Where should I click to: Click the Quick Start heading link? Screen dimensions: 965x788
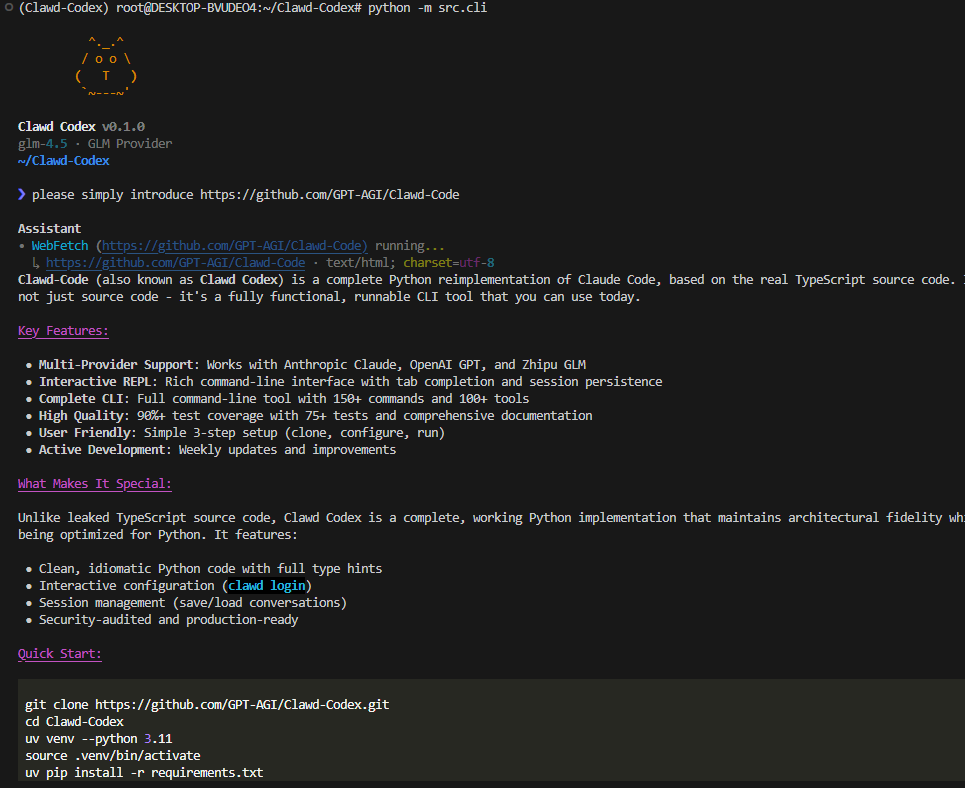click(59, 653)
